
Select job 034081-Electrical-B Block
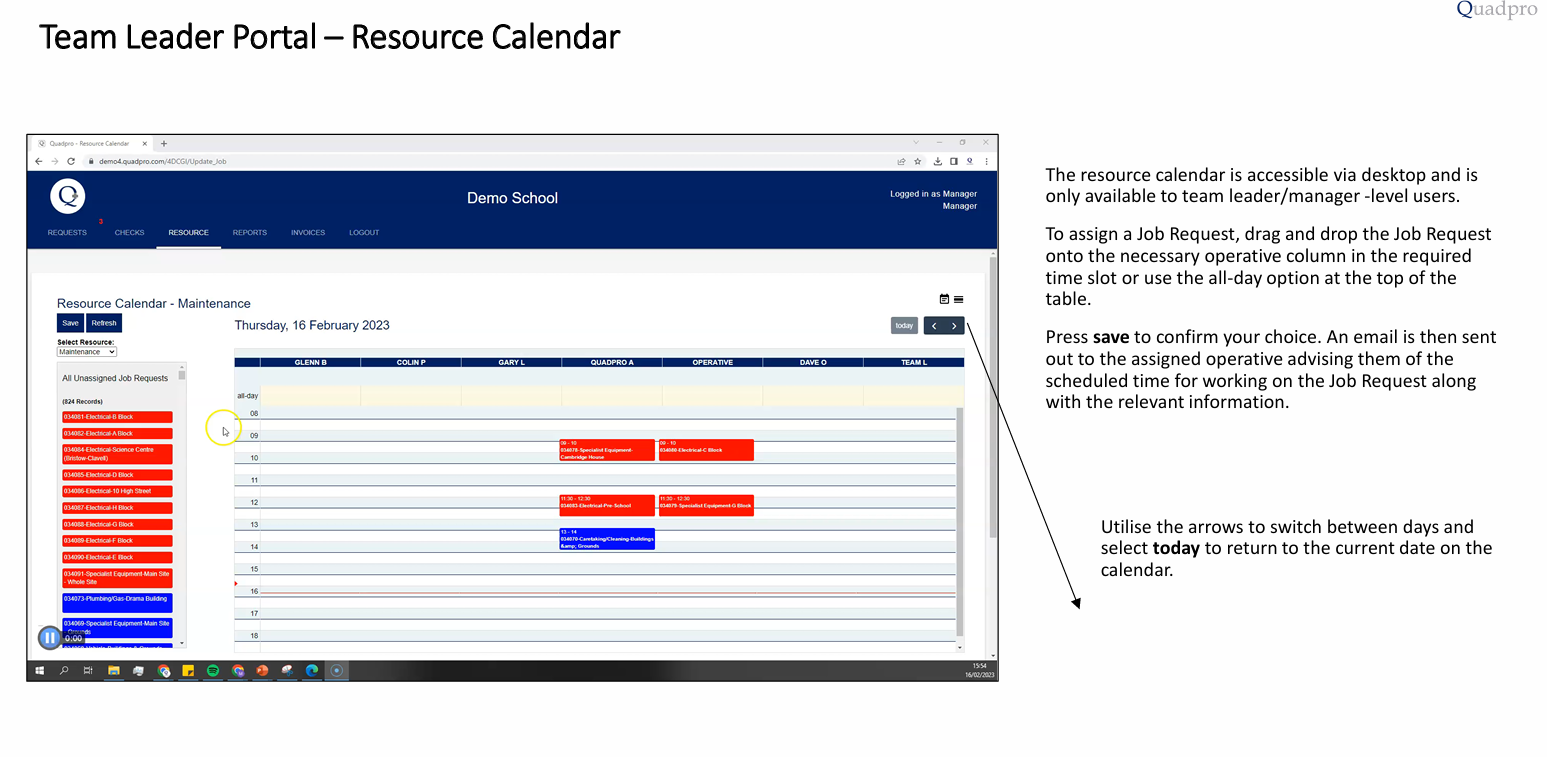[117, 417]
